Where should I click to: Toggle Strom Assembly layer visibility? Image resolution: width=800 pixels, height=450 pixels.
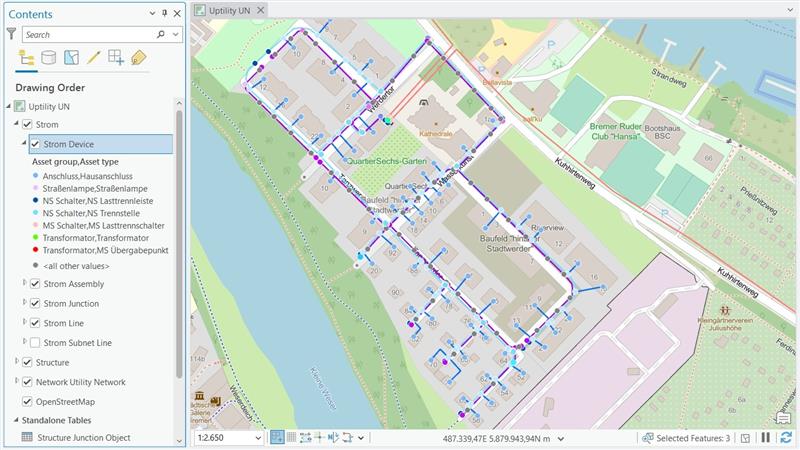tap(35, 284)
